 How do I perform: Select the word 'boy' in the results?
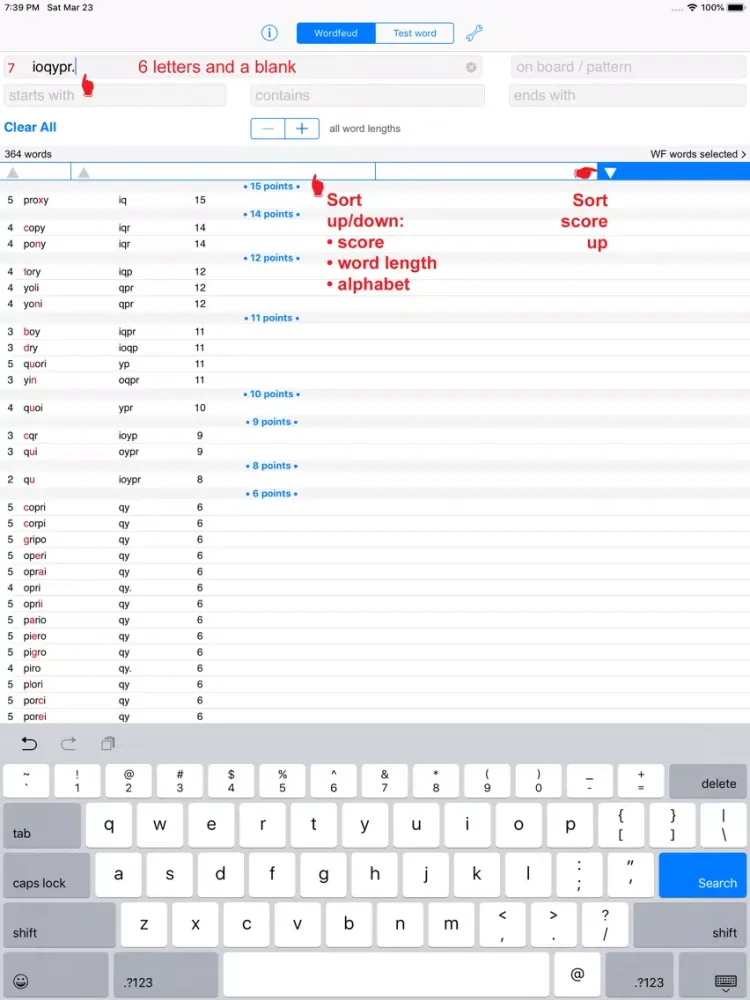pos(32,332)
